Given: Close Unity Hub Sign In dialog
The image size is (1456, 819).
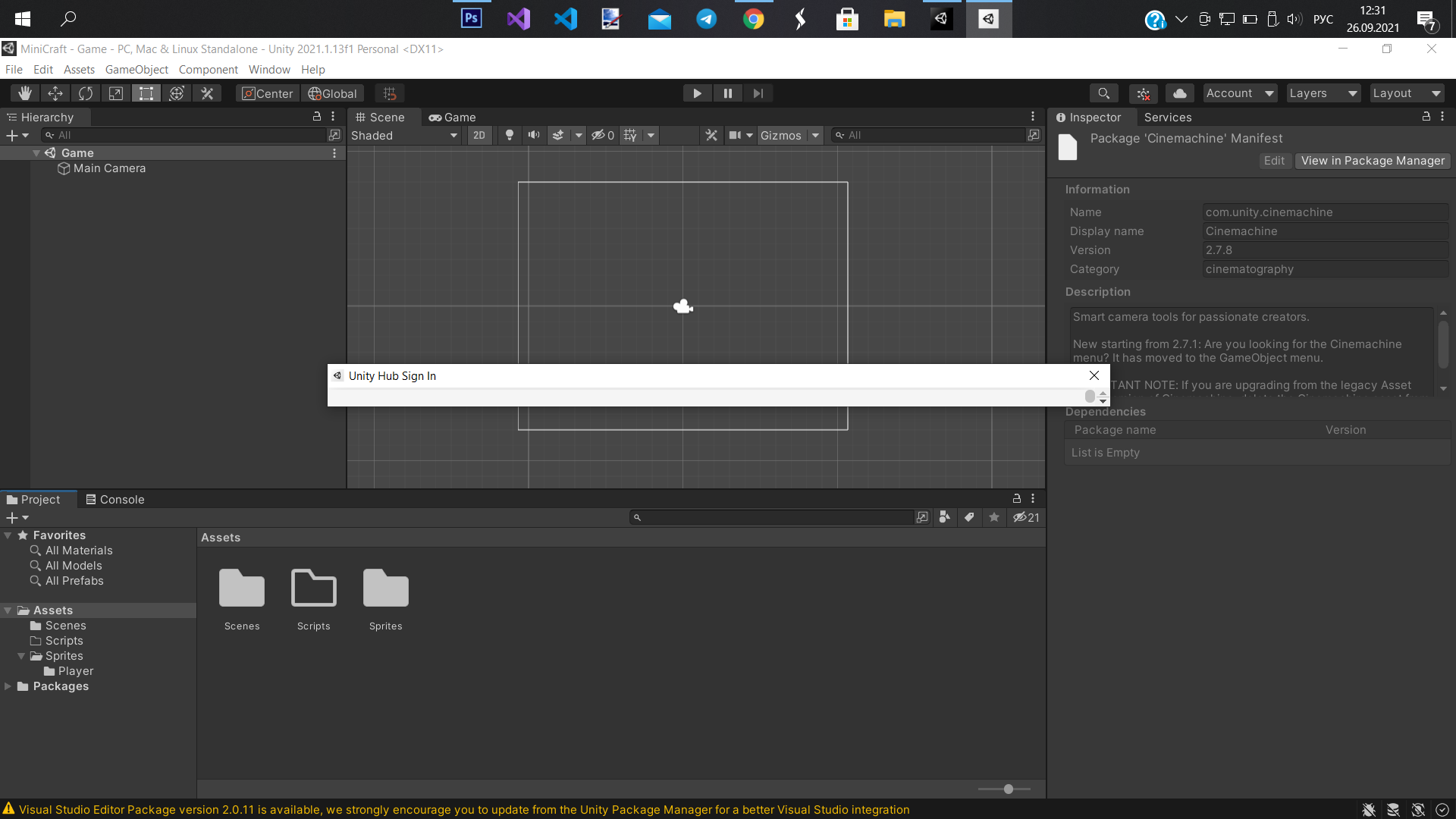Looking at the screenshot, I should [1094, 375].
